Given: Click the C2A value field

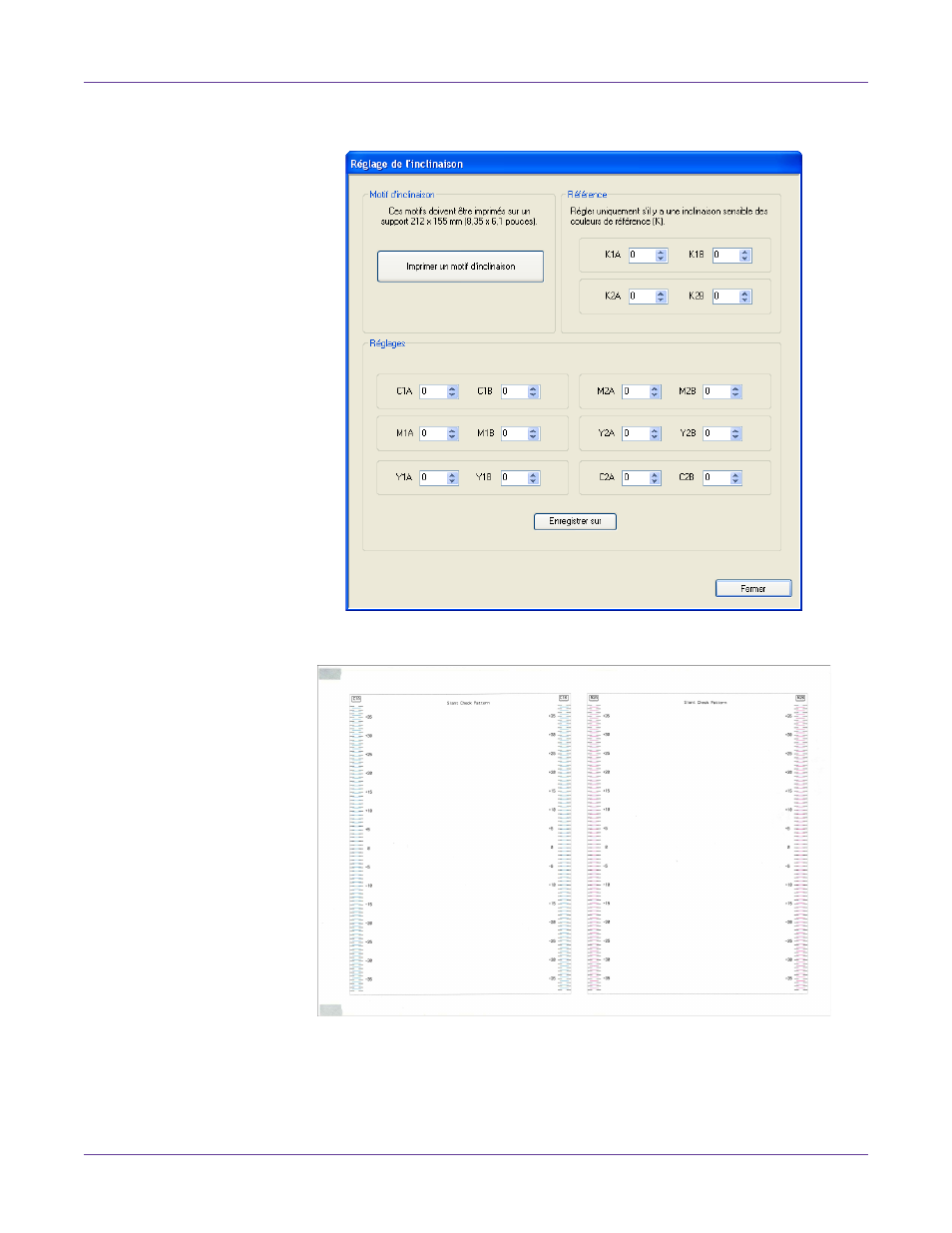Looking at the screenshot, I should pyautogui.click(x=636, y=478).
